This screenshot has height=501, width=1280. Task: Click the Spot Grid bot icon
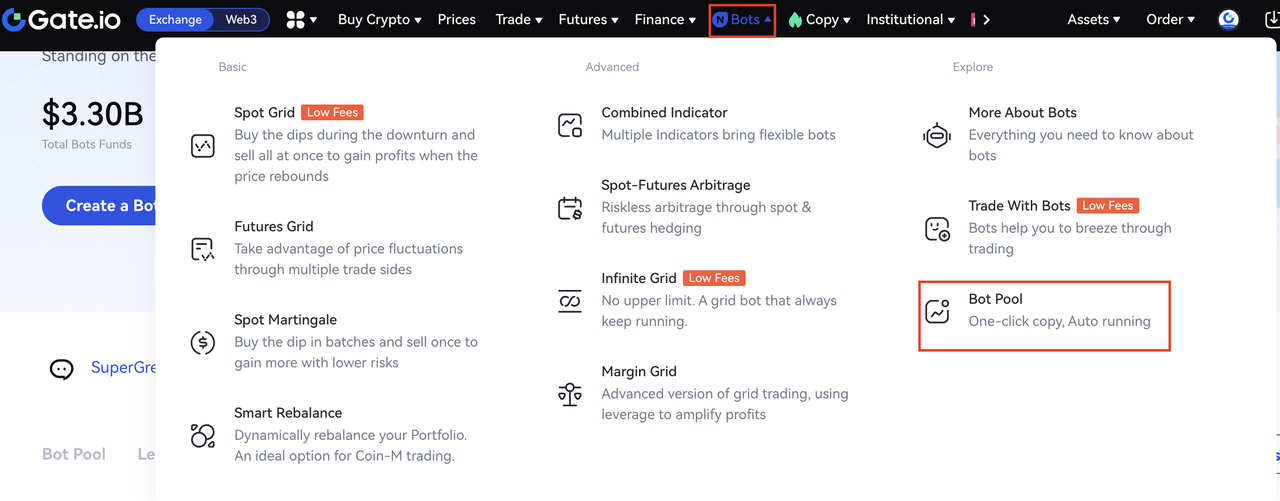pyautogui.click(x=203, y=146)
